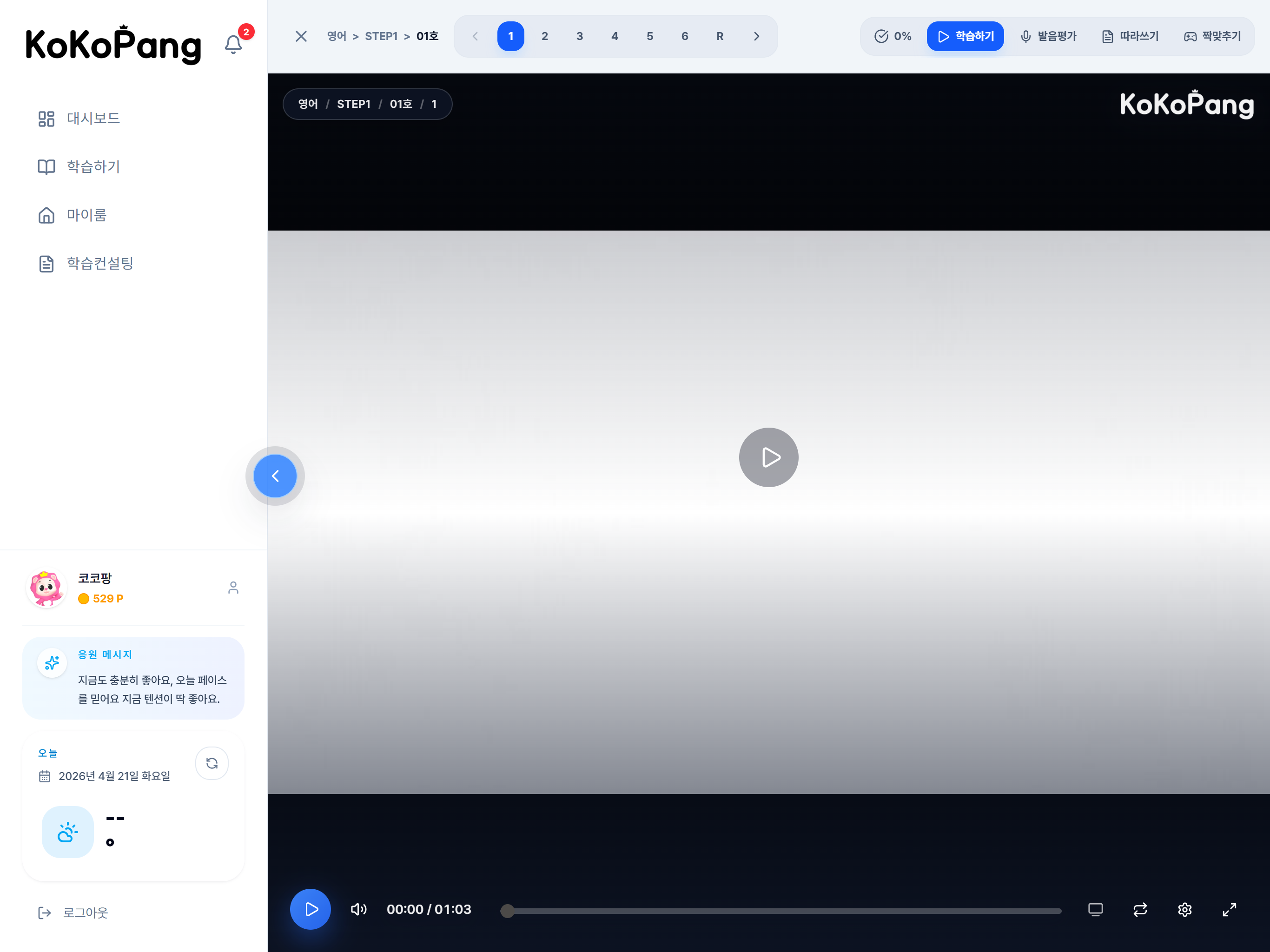Mute the video volume icon
This screenshot has width=1270, height=952.
click(x=359, y=910)
